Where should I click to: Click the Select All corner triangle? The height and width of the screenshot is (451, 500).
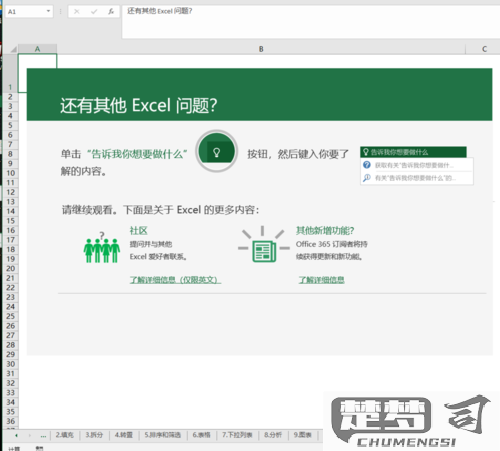pyautogui.click(x=13, y=49)
